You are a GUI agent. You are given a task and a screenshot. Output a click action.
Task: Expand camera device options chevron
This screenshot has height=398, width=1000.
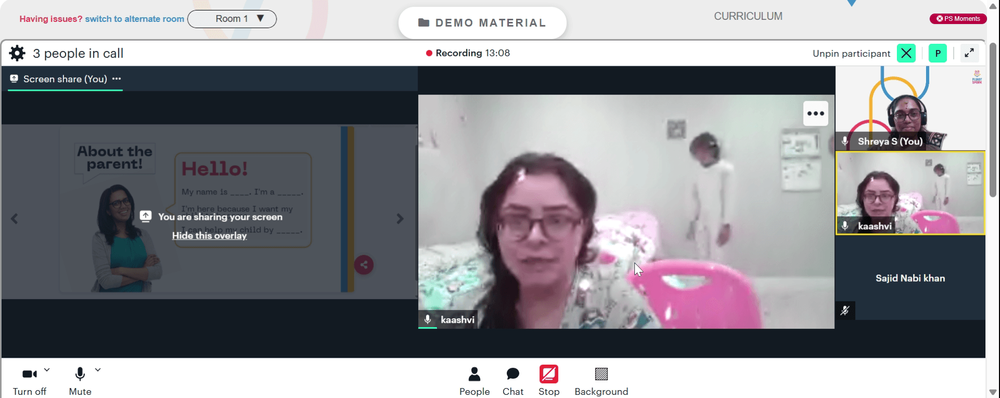pos(47,369)
